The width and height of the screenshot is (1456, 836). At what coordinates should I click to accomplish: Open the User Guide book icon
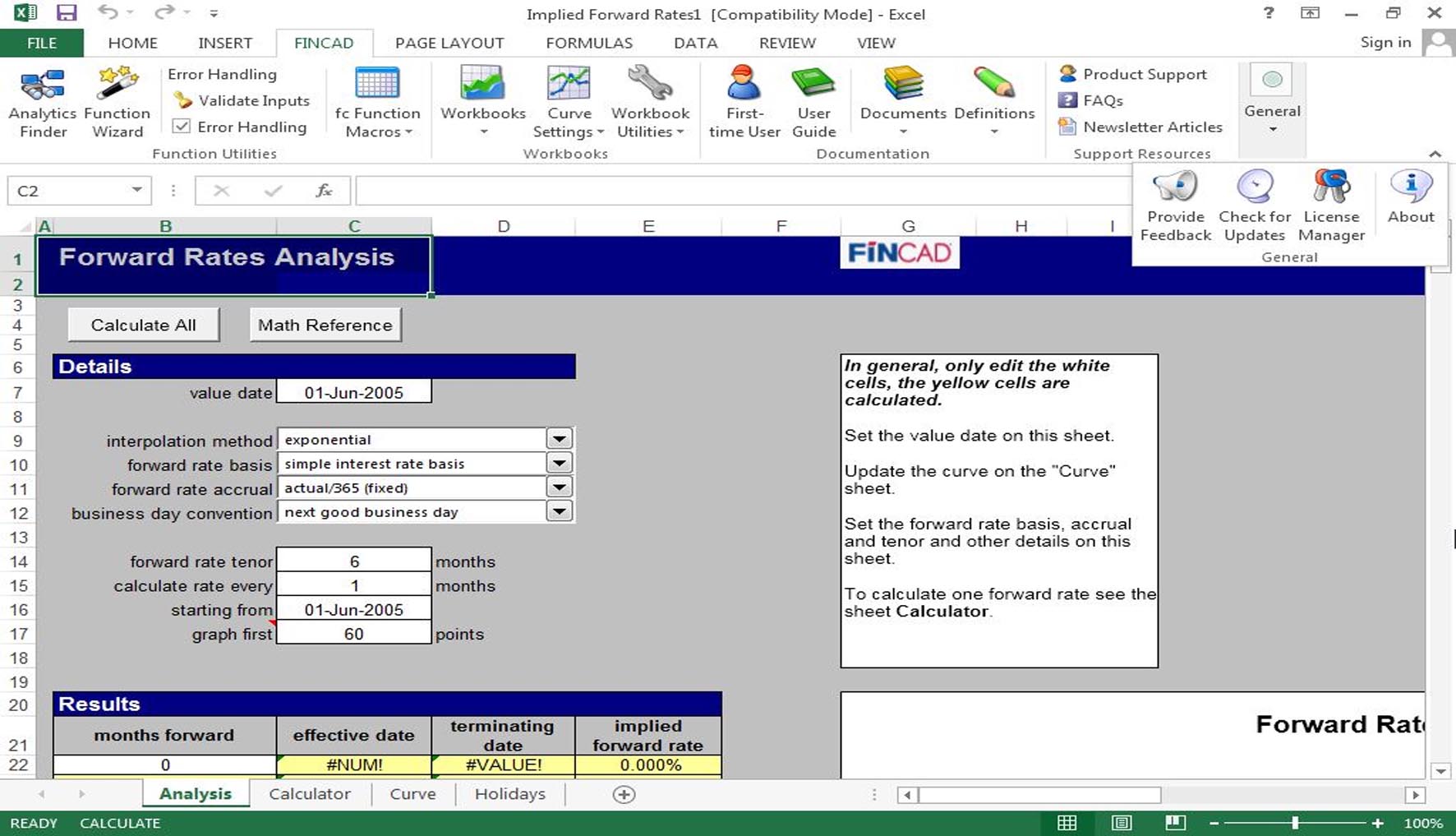[x=813, y=103]
